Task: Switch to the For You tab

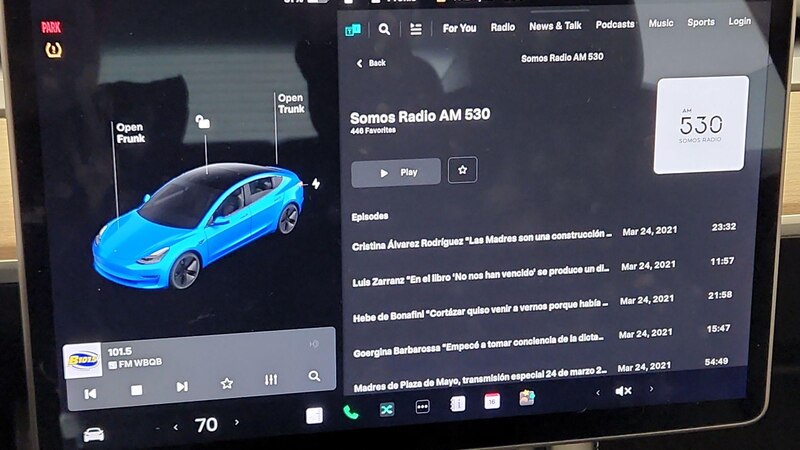Action: [x=459, y=29]
